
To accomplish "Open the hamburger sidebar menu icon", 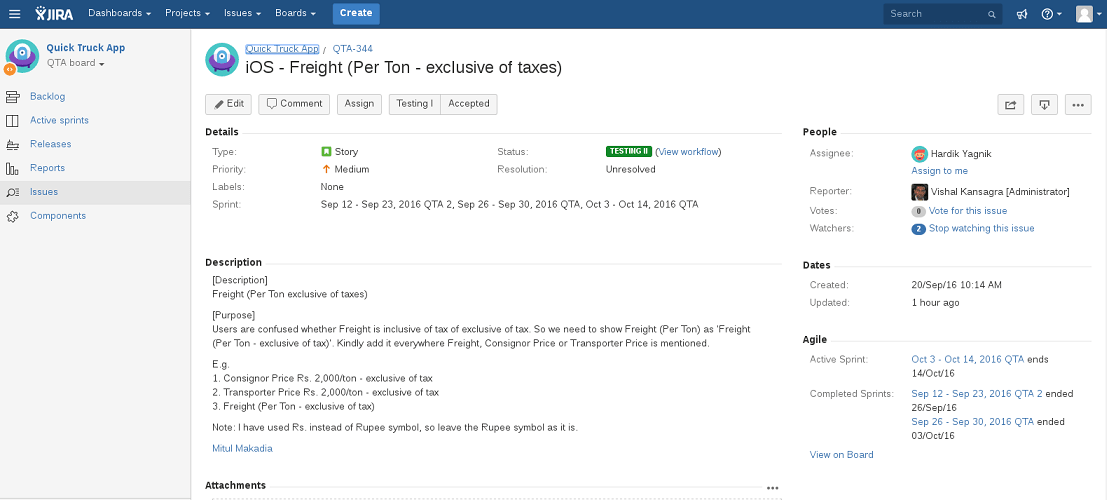I will click(14, 13).
